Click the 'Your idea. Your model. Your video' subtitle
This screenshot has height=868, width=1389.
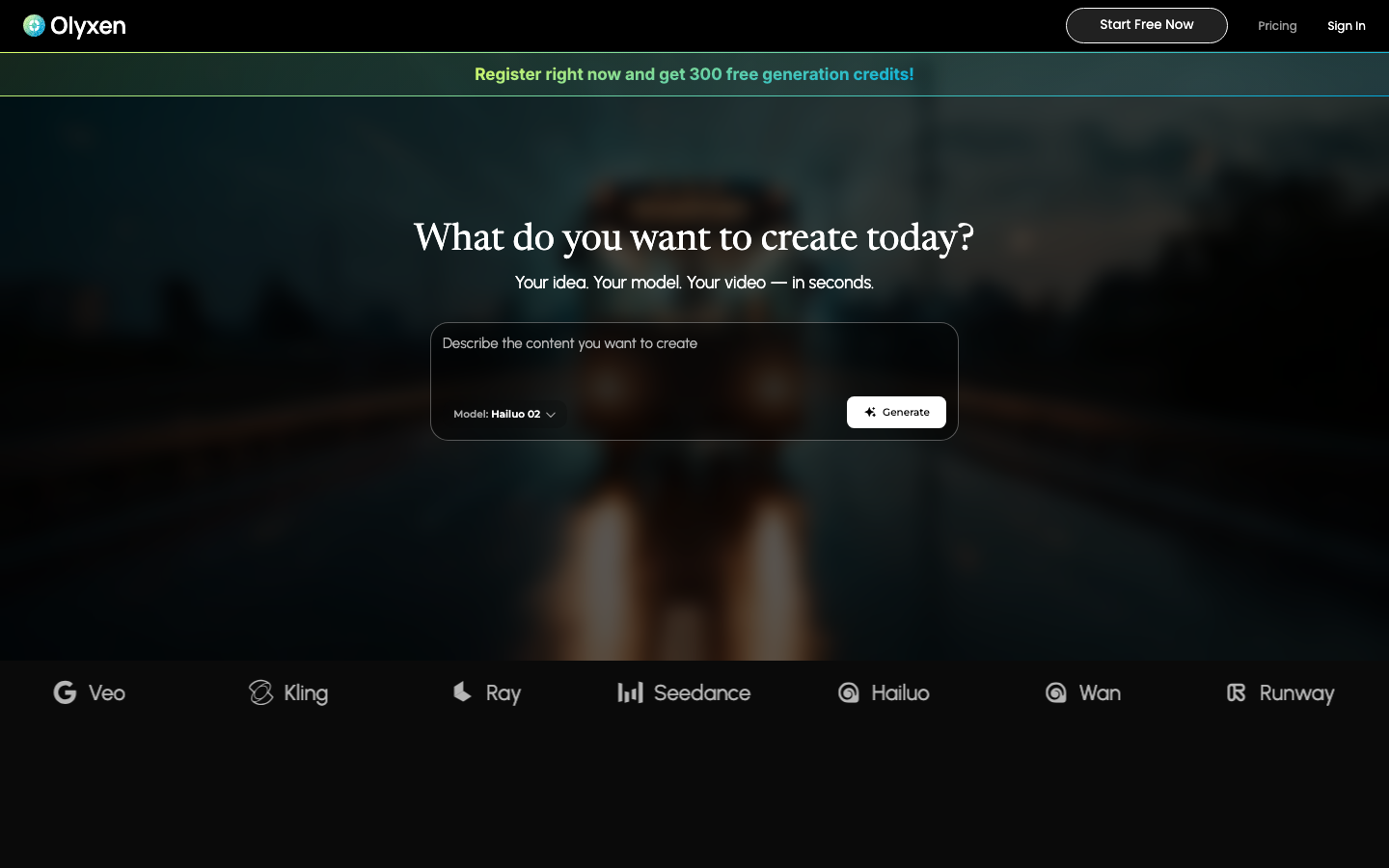tap(694, 283)
